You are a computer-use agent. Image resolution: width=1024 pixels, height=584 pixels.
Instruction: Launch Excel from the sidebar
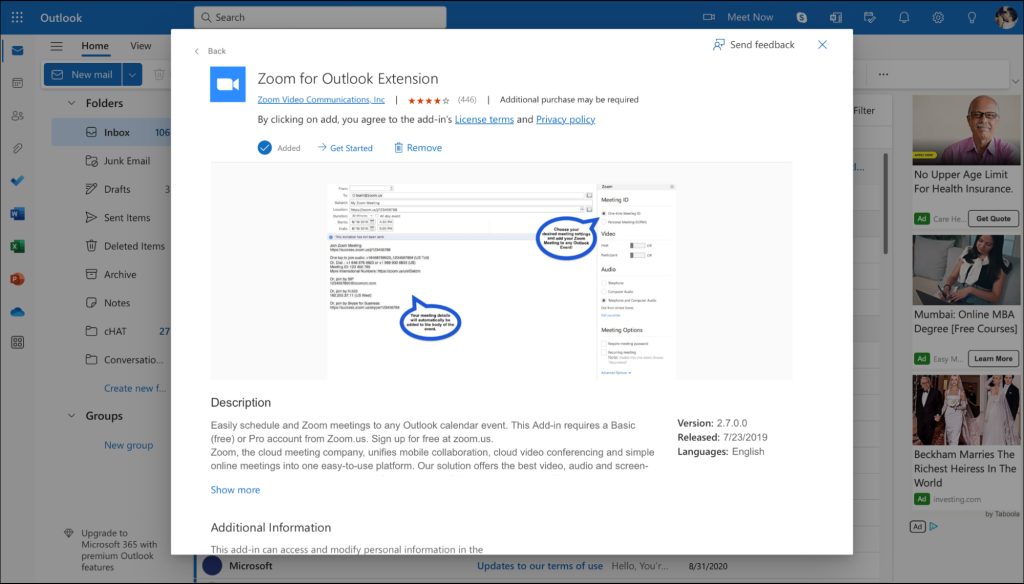point(14,245)
